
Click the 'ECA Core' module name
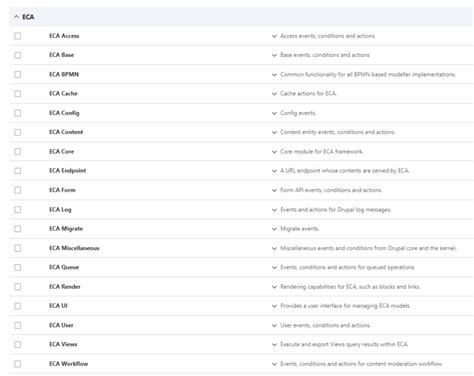coord(61,152)
